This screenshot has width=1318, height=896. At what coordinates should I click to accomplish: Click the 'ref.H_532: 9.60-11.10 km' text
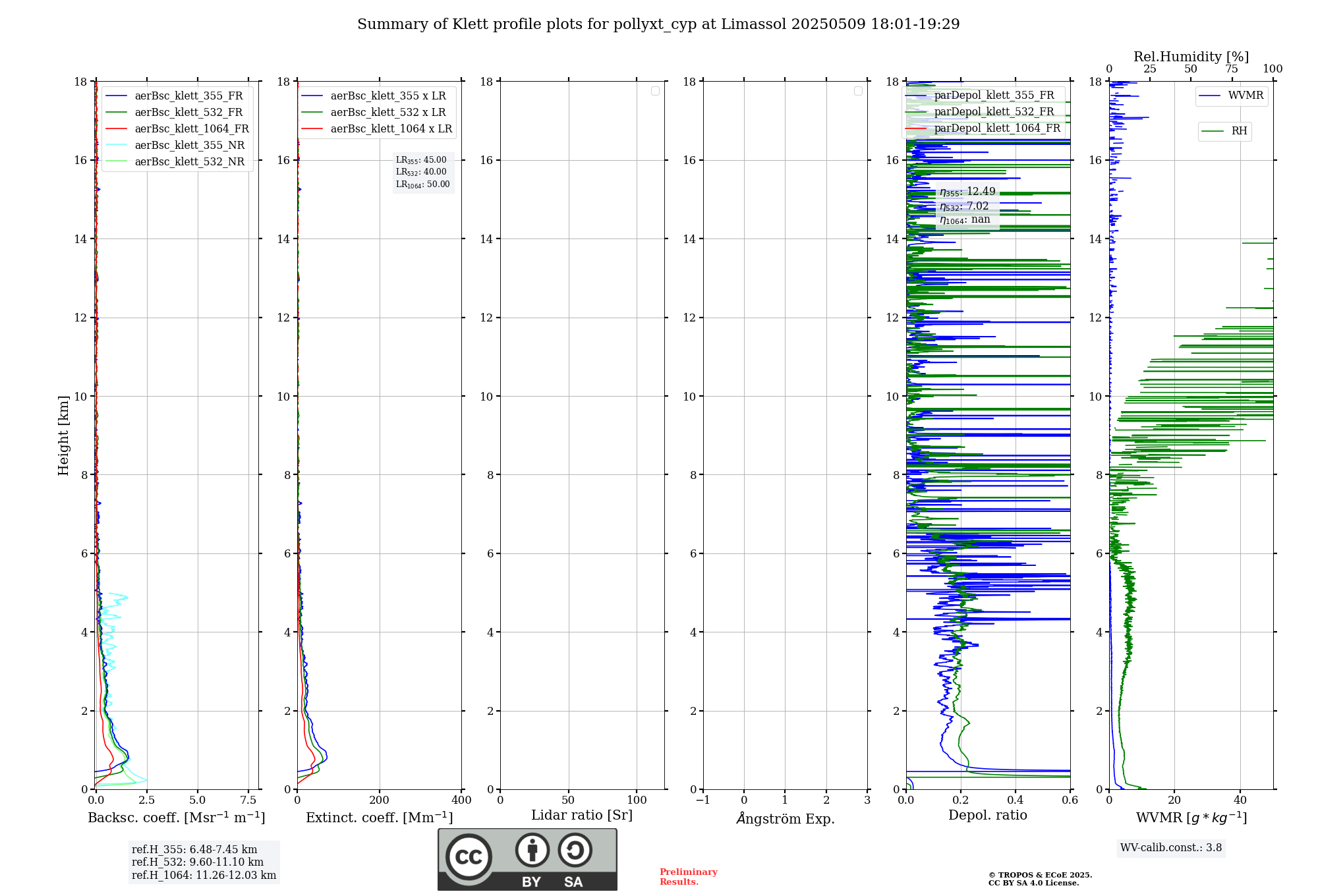pos(198,862)
